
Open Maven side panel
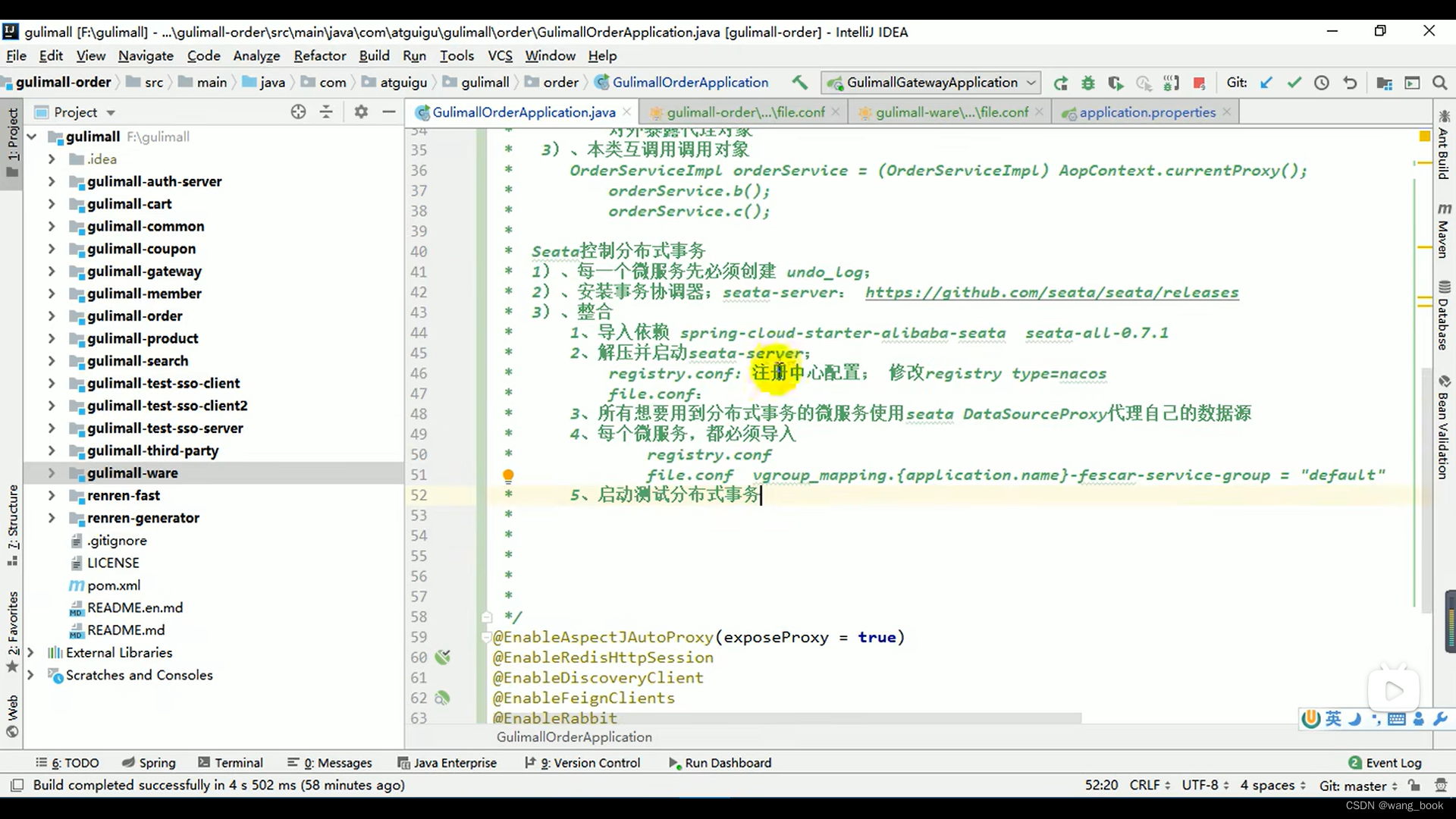pos(1444,231)
